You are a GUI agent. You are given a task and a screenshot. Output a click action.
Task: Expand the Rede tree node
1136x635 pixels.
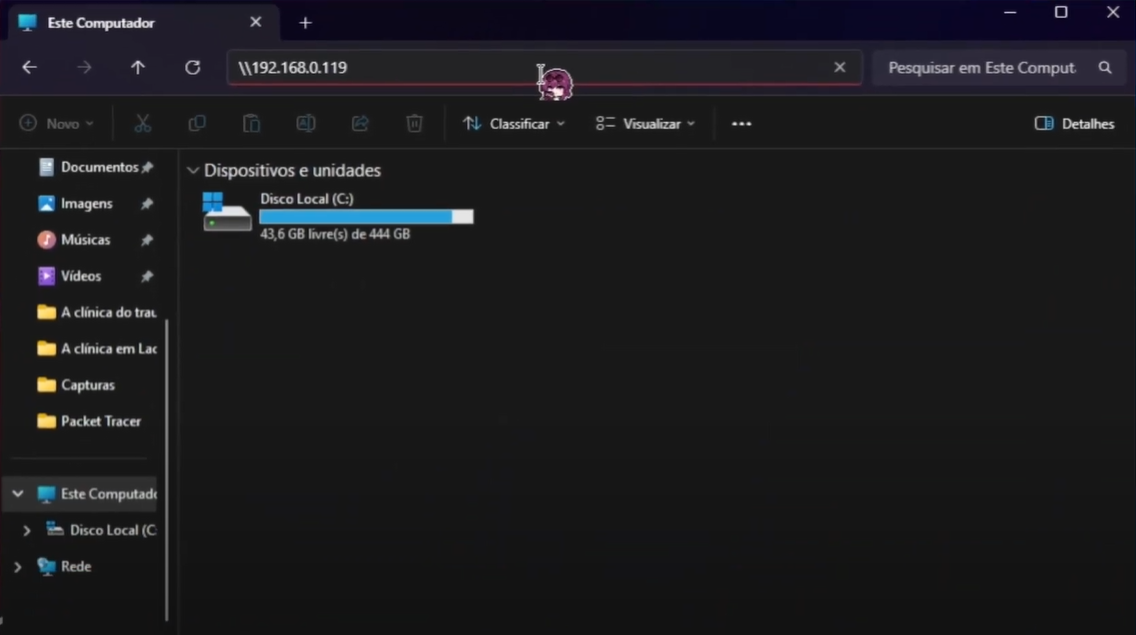tap(18, 567)
